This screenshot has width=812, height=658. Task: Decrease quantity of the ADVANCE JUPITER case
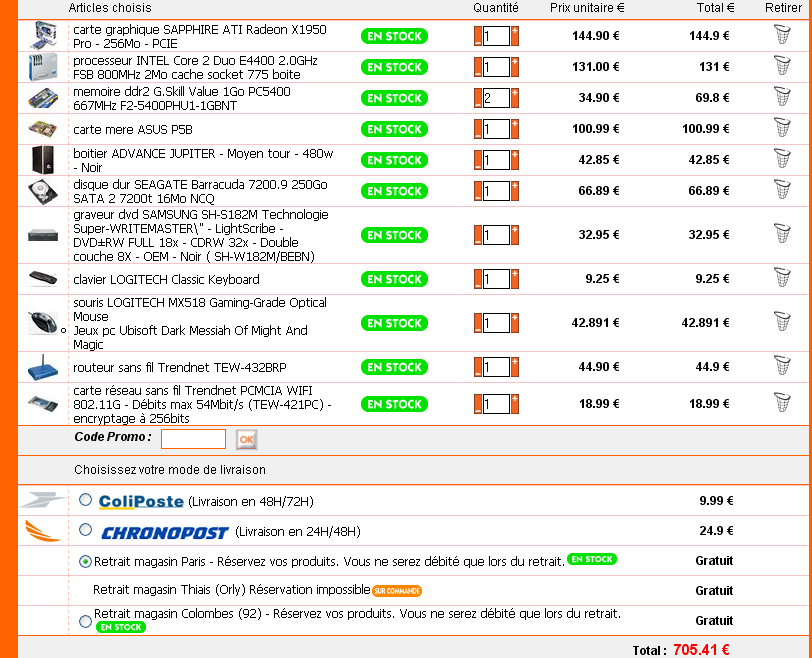pyautogui.click(x=478, y=160)
